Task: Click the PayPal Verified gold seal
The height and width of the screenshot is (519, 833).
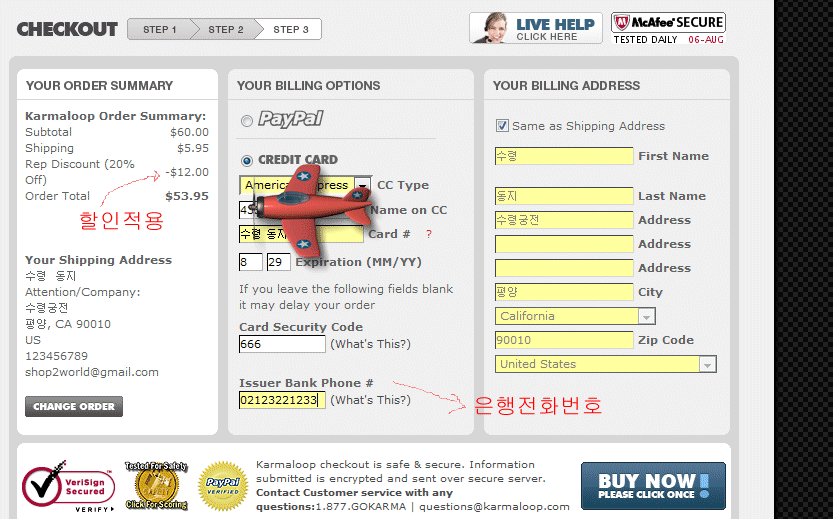Action: (x=223, y=486)
